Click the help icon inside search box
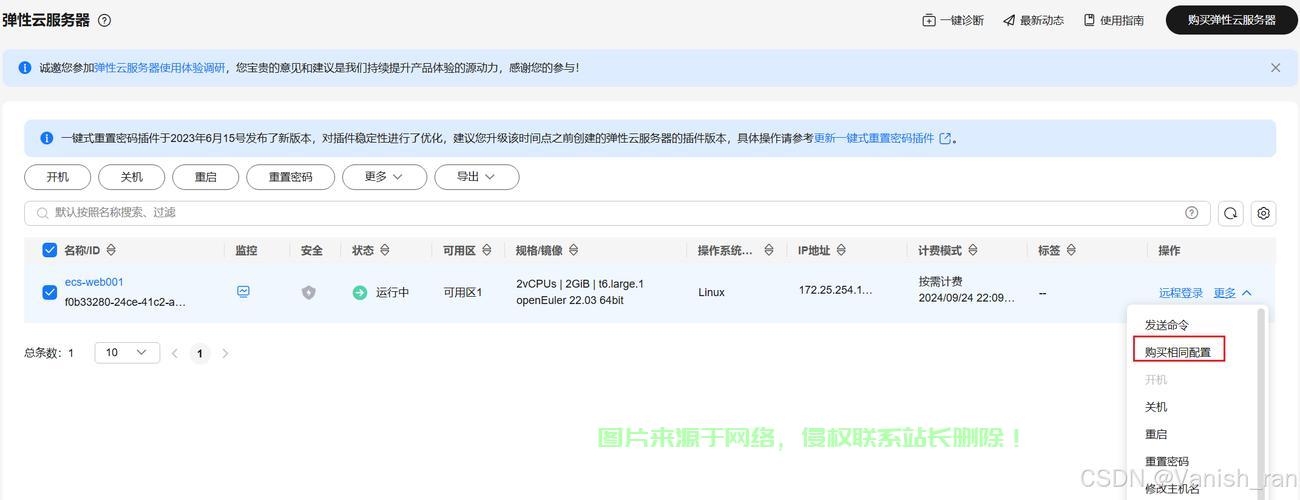1300x500 pixels. coord(1191,213)
